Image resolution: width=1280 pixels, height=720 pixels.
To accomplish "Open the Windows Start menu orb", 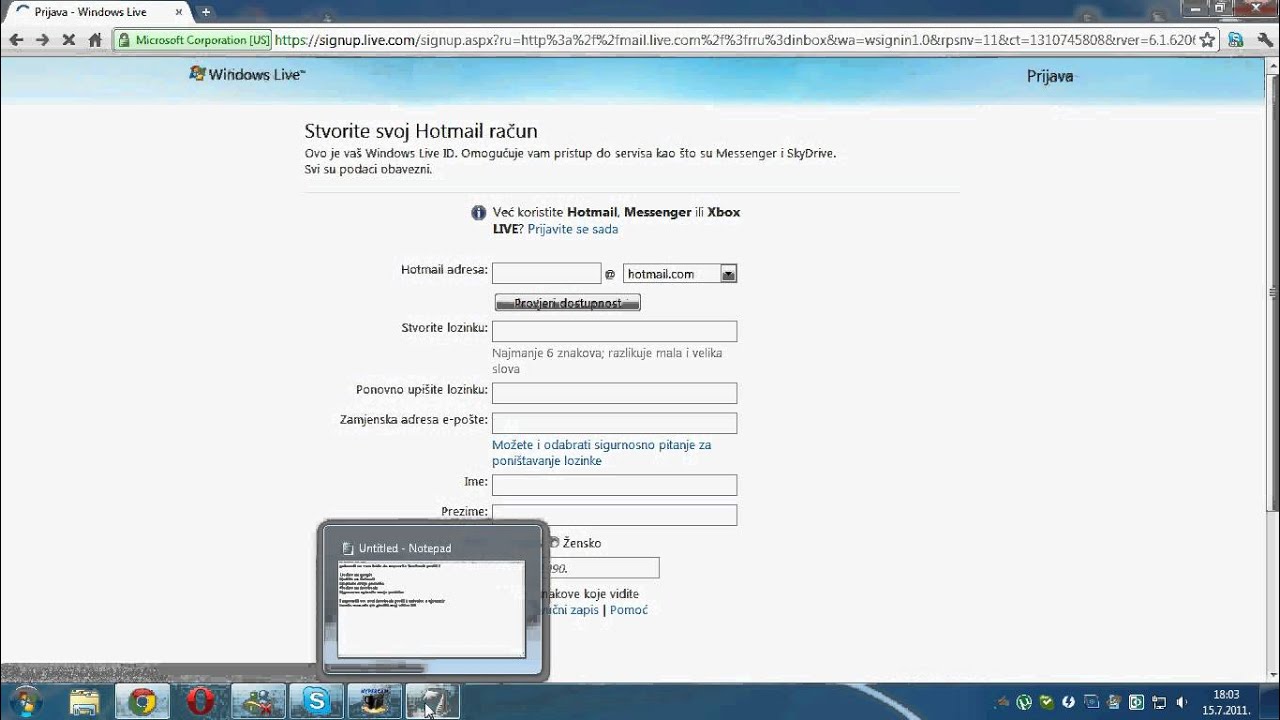I will point(24,701).
